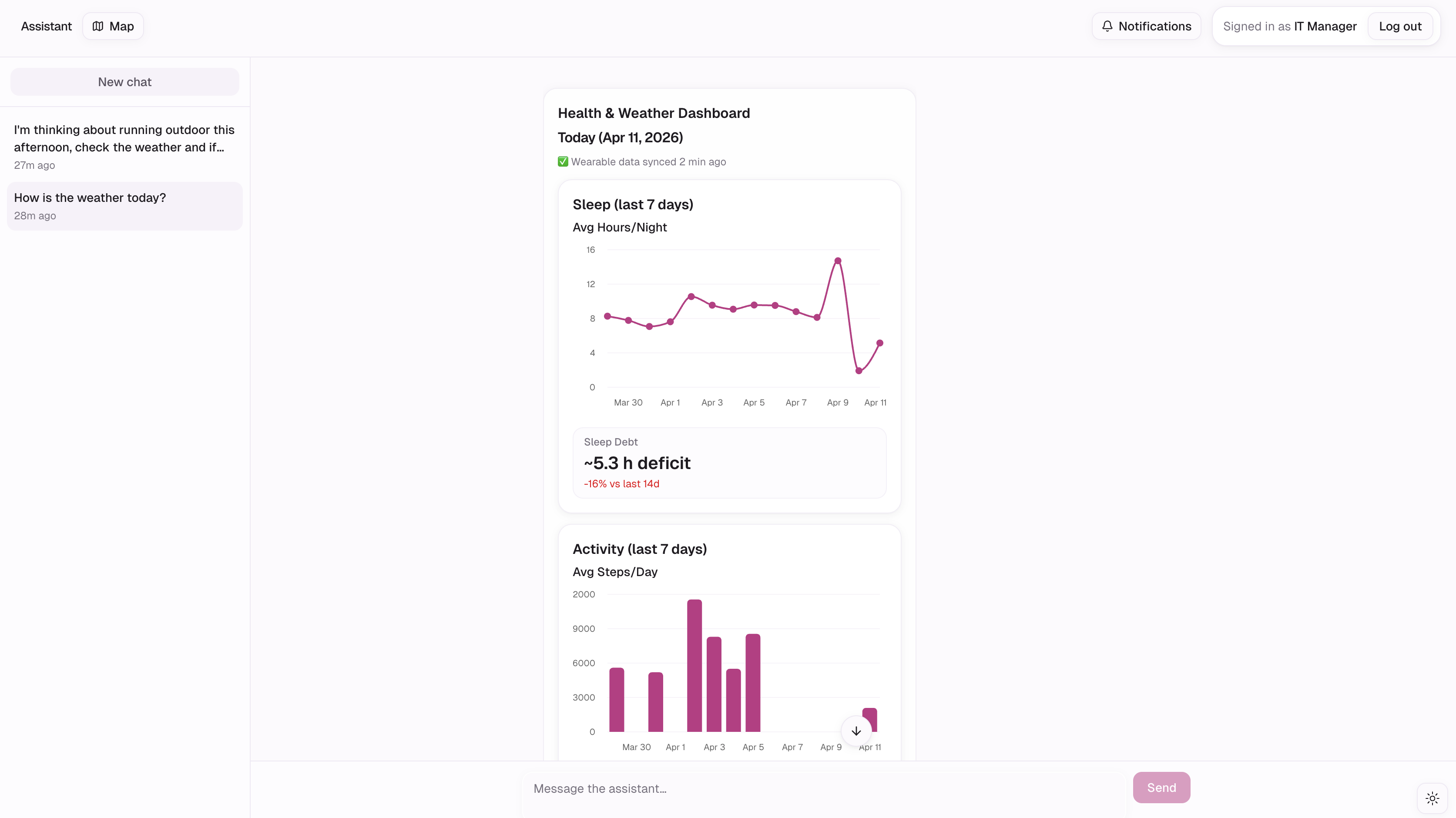Click the Map label in top navigation
The height and width of the screenshot is (818, 1456).
point(121,26)
